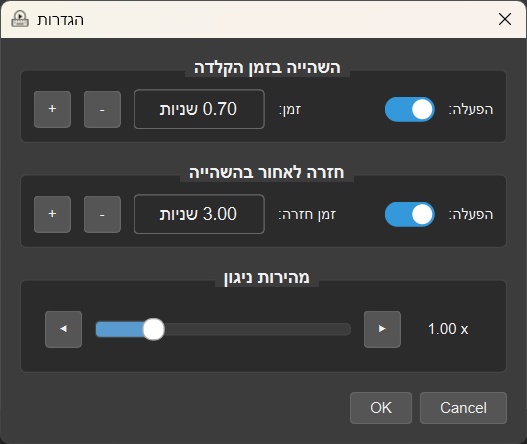Screen dimensions: 527x444
Task: Click the plus button for typing pause time
Action: coord(52,109)
